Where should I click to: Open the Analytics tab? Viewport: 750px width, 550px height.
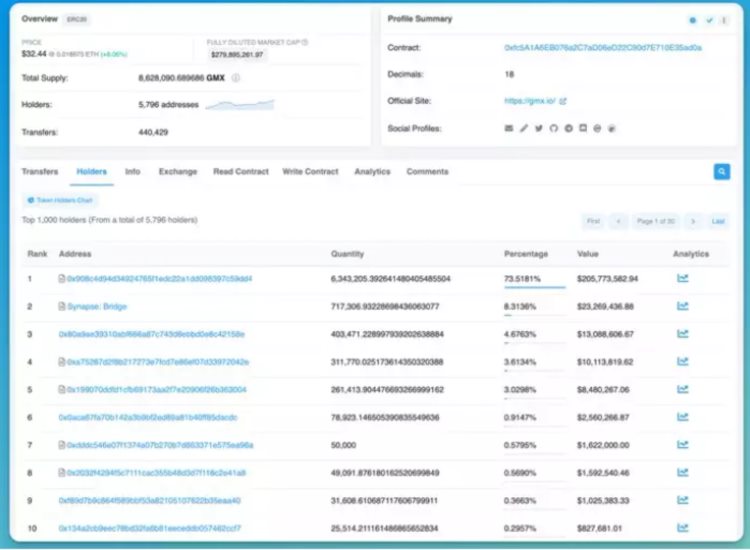[x=372, y=172]
